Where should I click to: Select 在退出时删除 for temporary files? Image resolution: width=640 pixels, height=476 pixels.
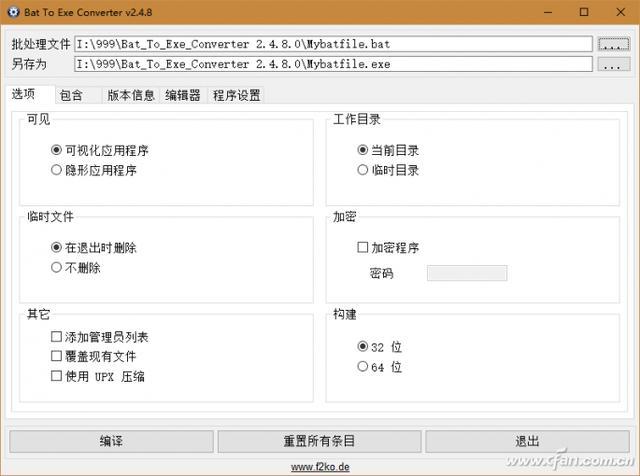(56, 247)
